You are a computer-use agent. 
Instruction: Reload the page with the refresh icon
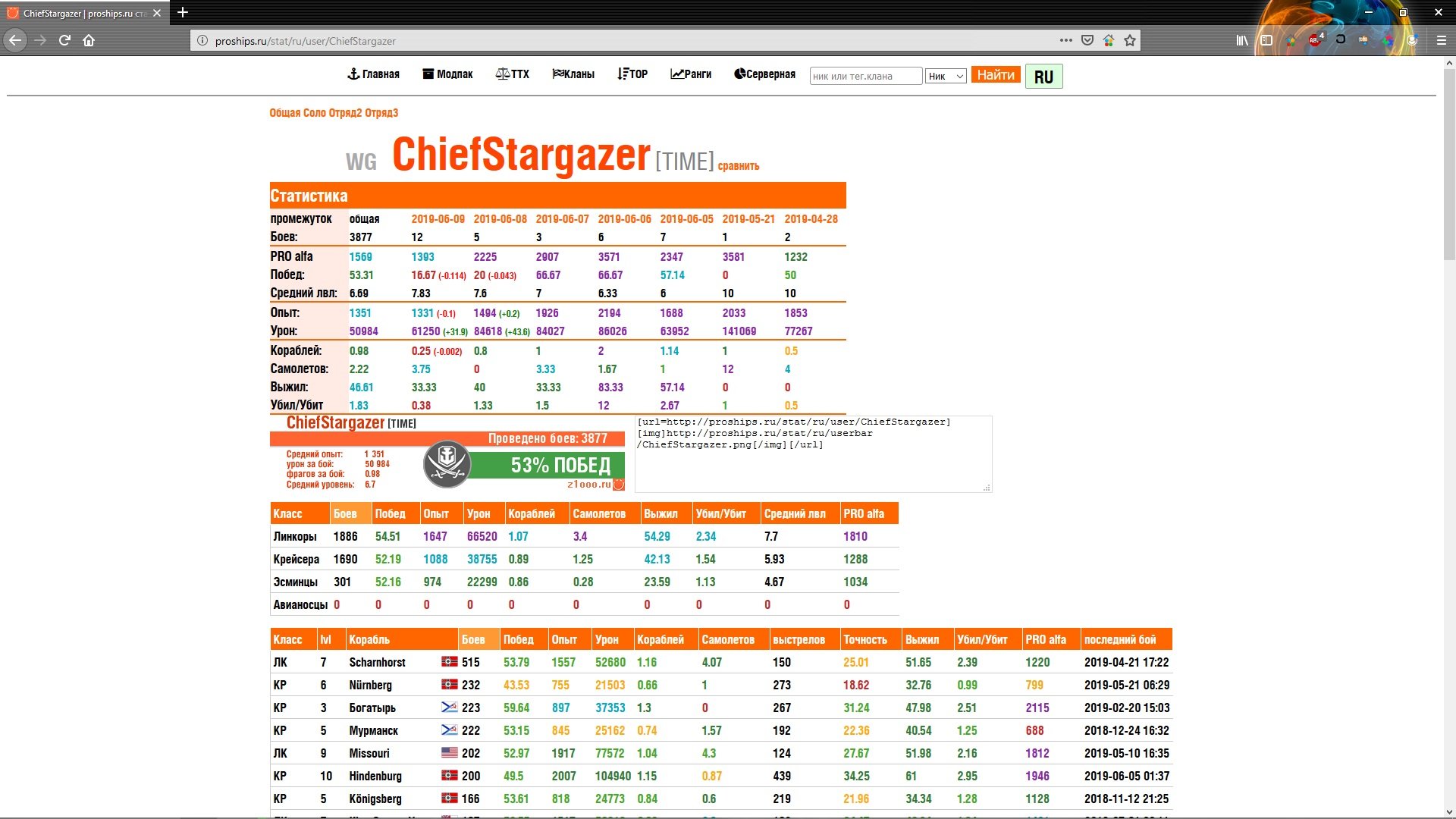(64, 40)
